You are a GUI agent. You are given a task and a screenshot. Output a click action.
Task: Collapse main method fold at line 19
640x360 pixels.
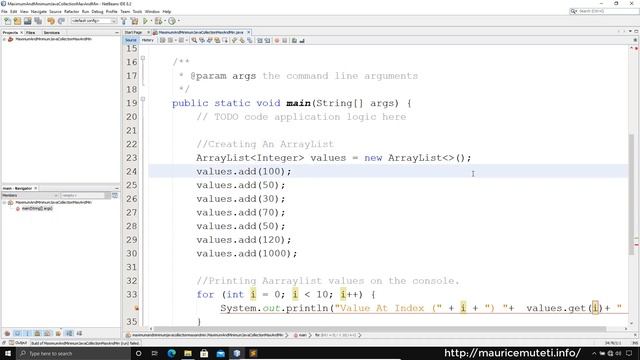pyautogui.click(x=143, y=99)
